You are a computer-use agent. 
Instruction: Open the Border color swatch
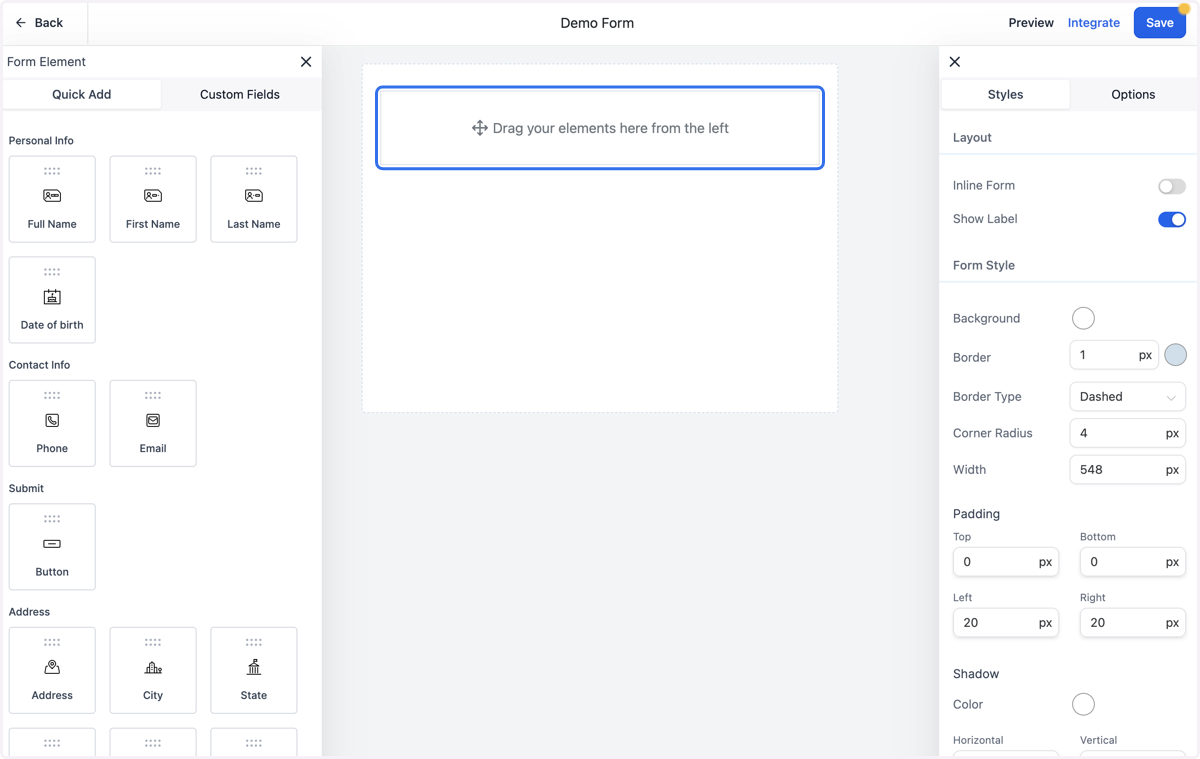[x=1176, y=354]
